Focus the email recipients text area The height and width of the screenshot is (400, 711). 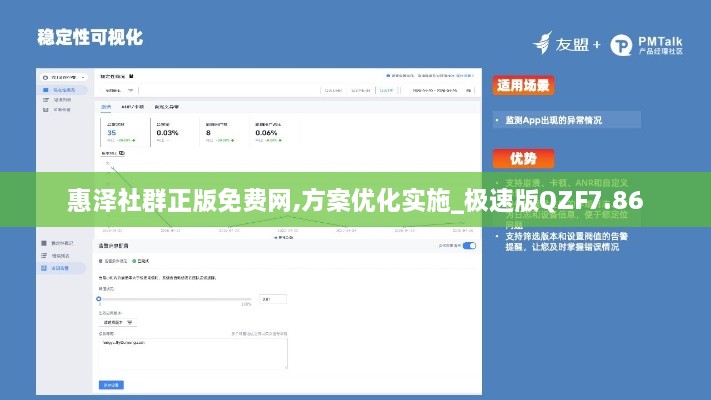coord(193,353)
